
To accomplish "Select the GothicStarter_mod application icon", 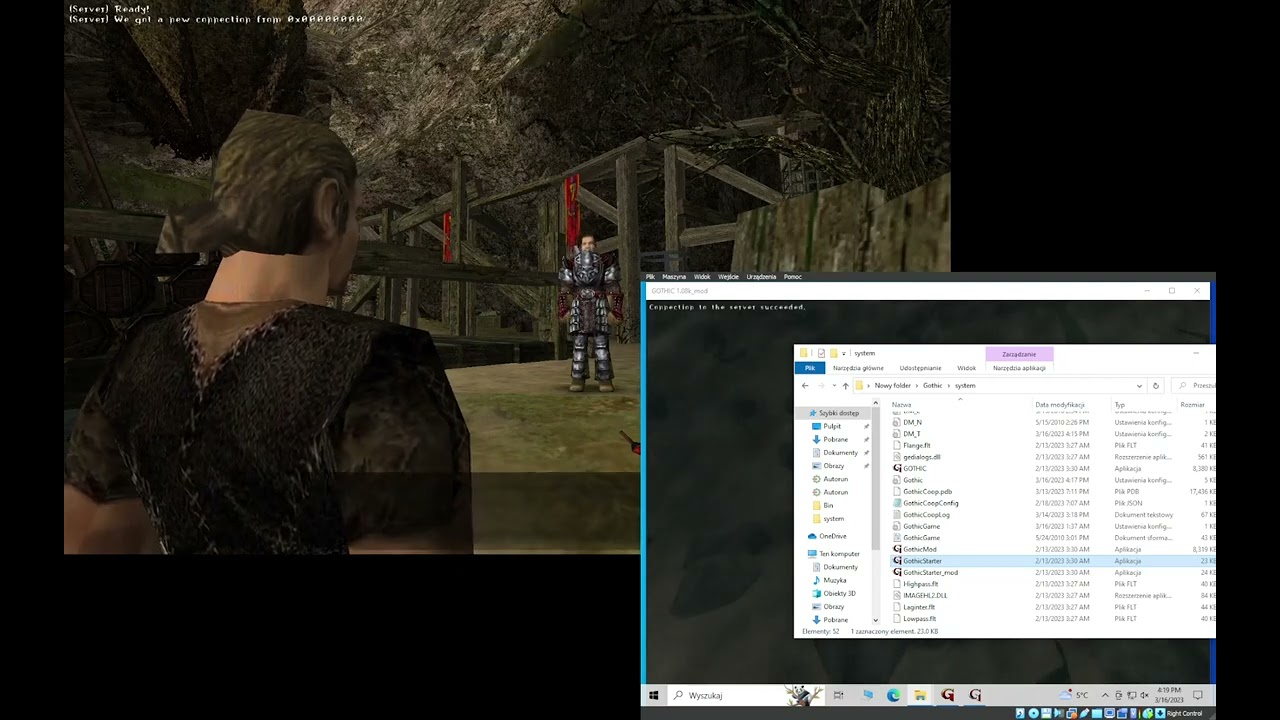I will [x=897, y=572].
